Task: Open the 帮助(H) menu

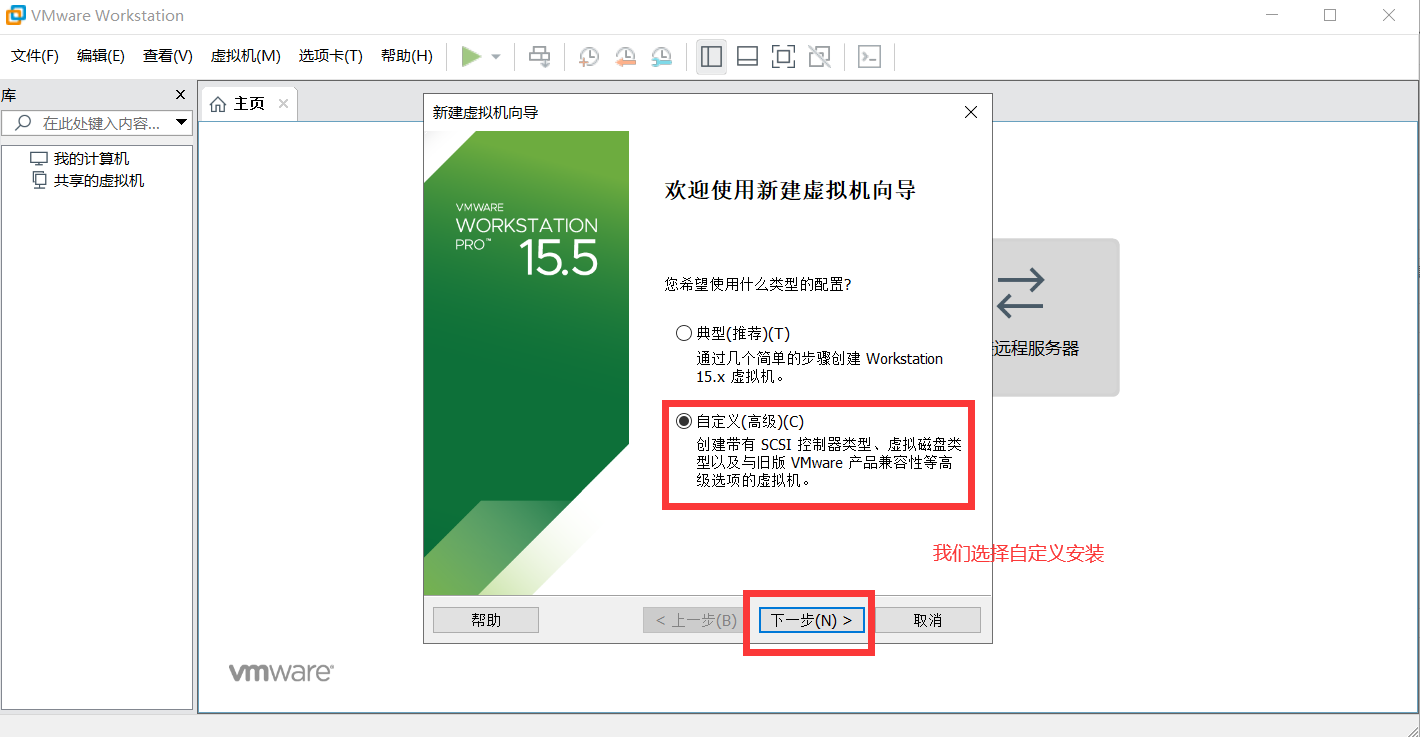Action: point(407,56)
